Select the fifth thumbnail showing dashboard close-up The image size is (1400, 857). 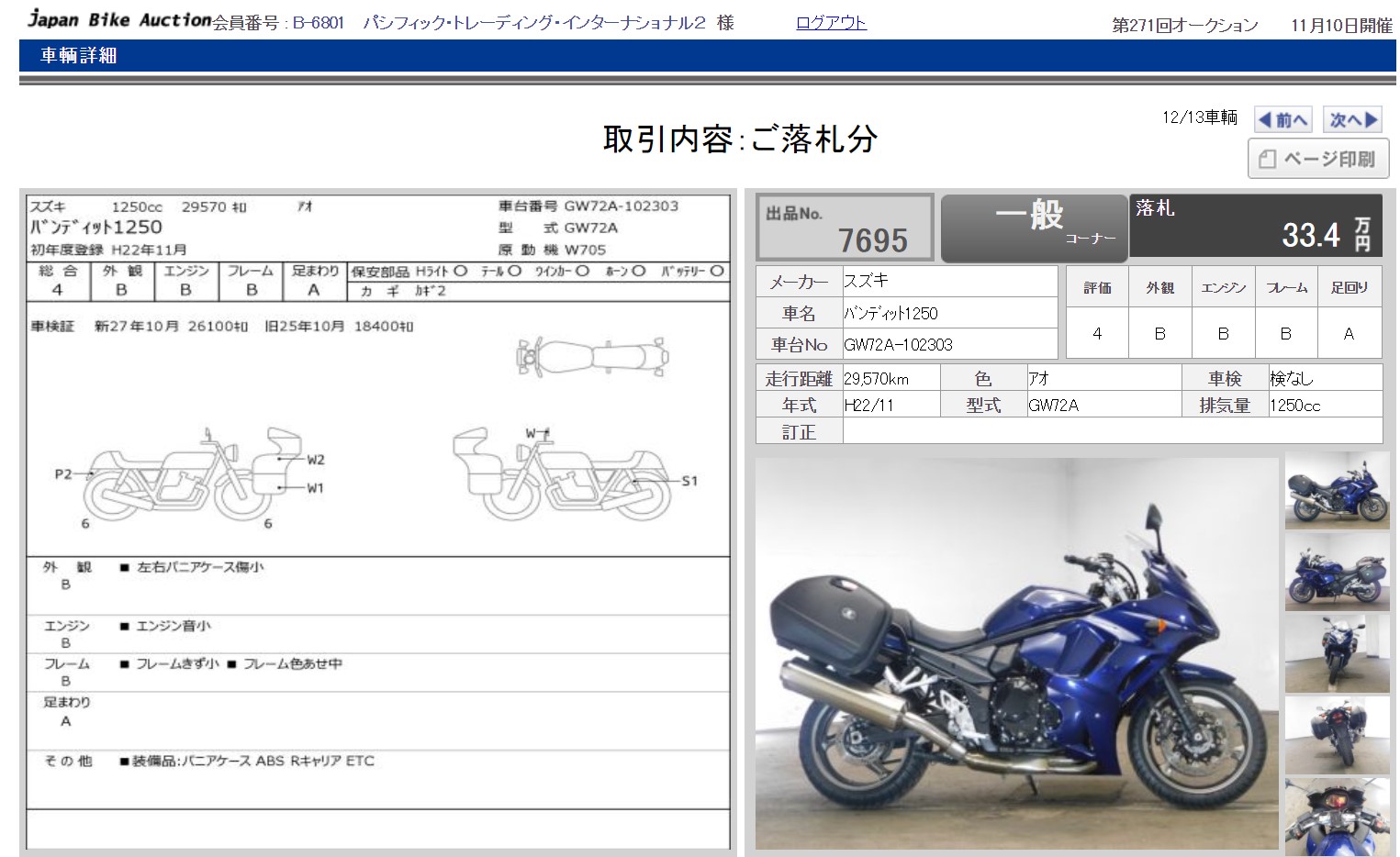tap(1337, 817)
